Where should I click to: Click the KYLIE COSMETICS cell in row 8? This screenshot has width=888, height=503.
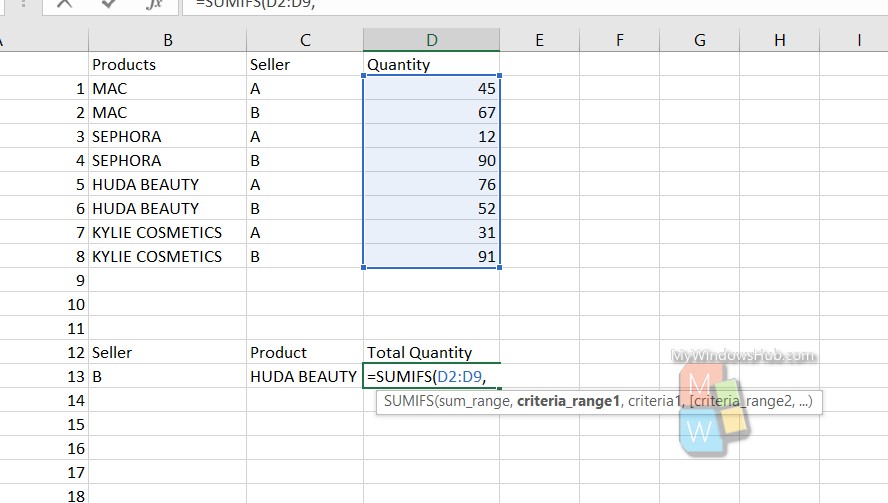click(x=168, y=257)
